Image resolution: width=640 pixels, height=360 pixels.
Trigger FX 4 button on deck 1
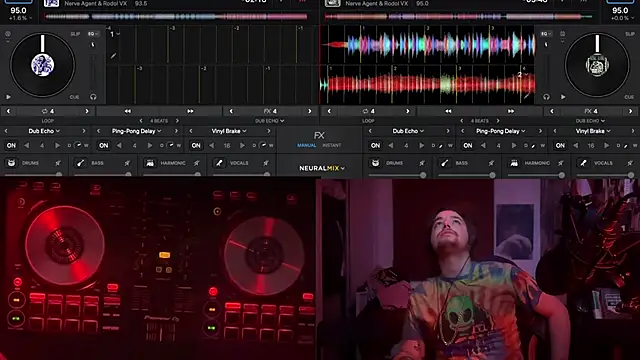pyautogui.click(x=270, y=111)
